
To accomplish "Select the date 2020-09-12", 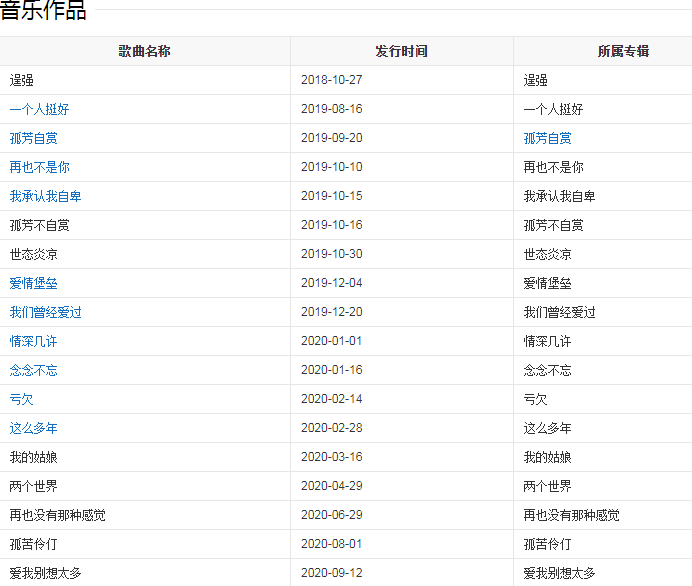I will [x=331, y=573].
